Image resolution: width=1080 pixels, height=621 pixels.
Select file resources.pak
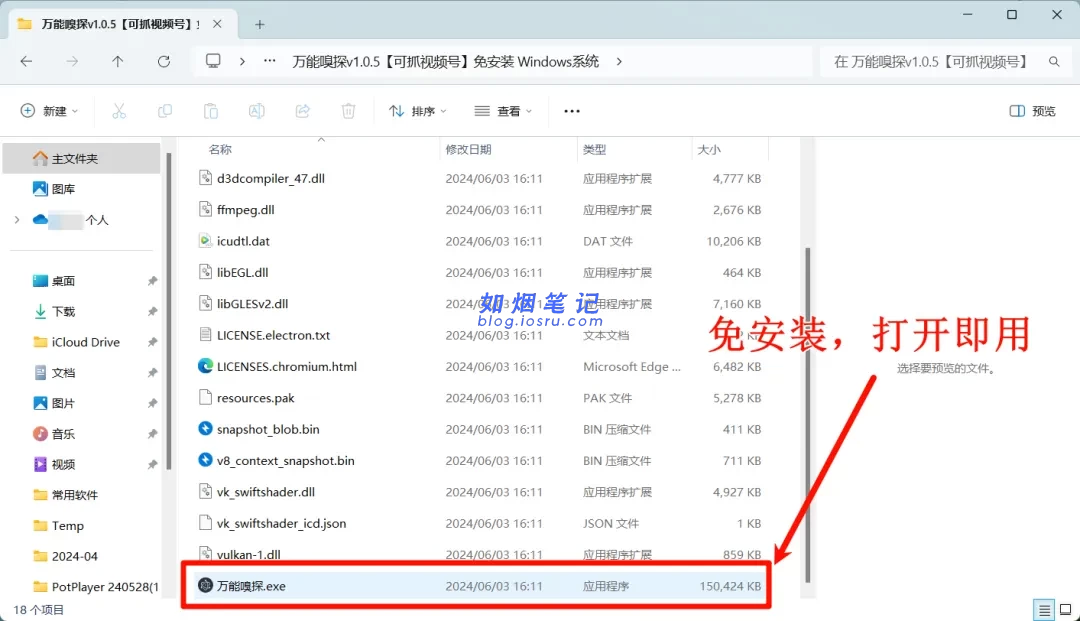click(256, 398)
